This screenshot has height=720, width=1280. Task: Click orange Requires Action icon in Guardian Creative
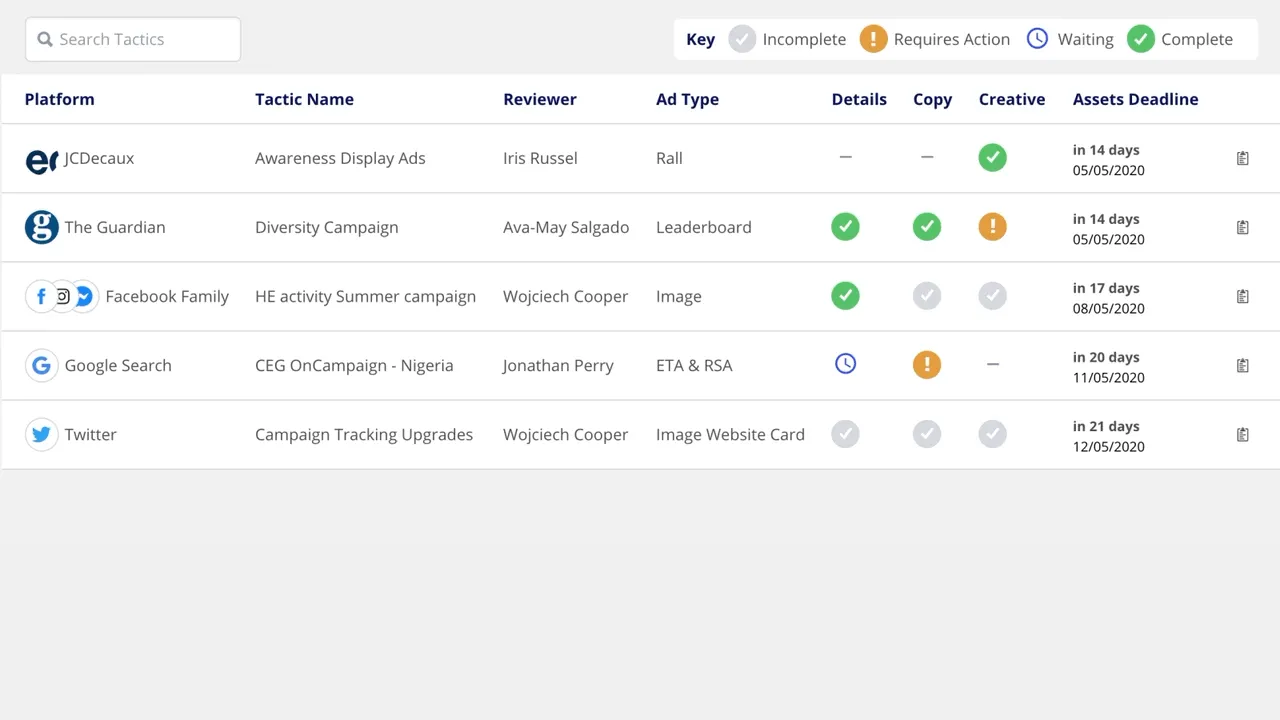pyautogui.click(x=992, y=227)
